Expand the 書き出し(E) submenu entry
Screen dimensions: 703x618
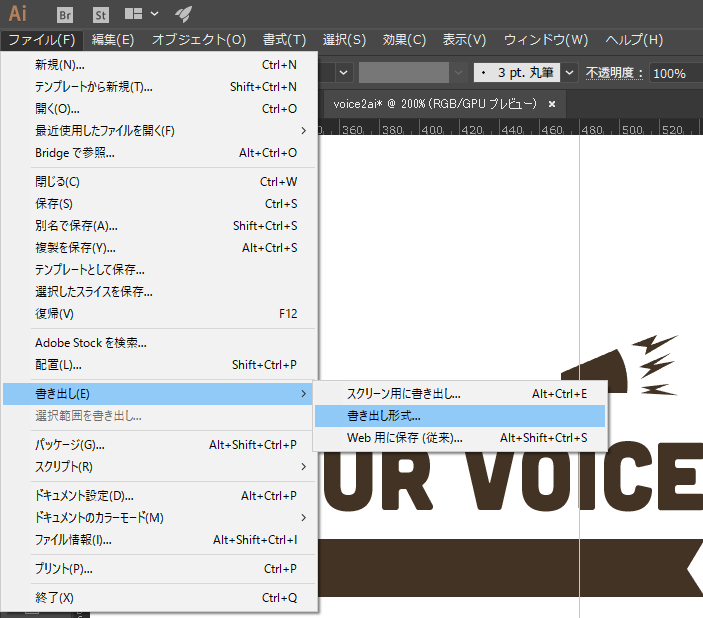click(x=157, y=394)
